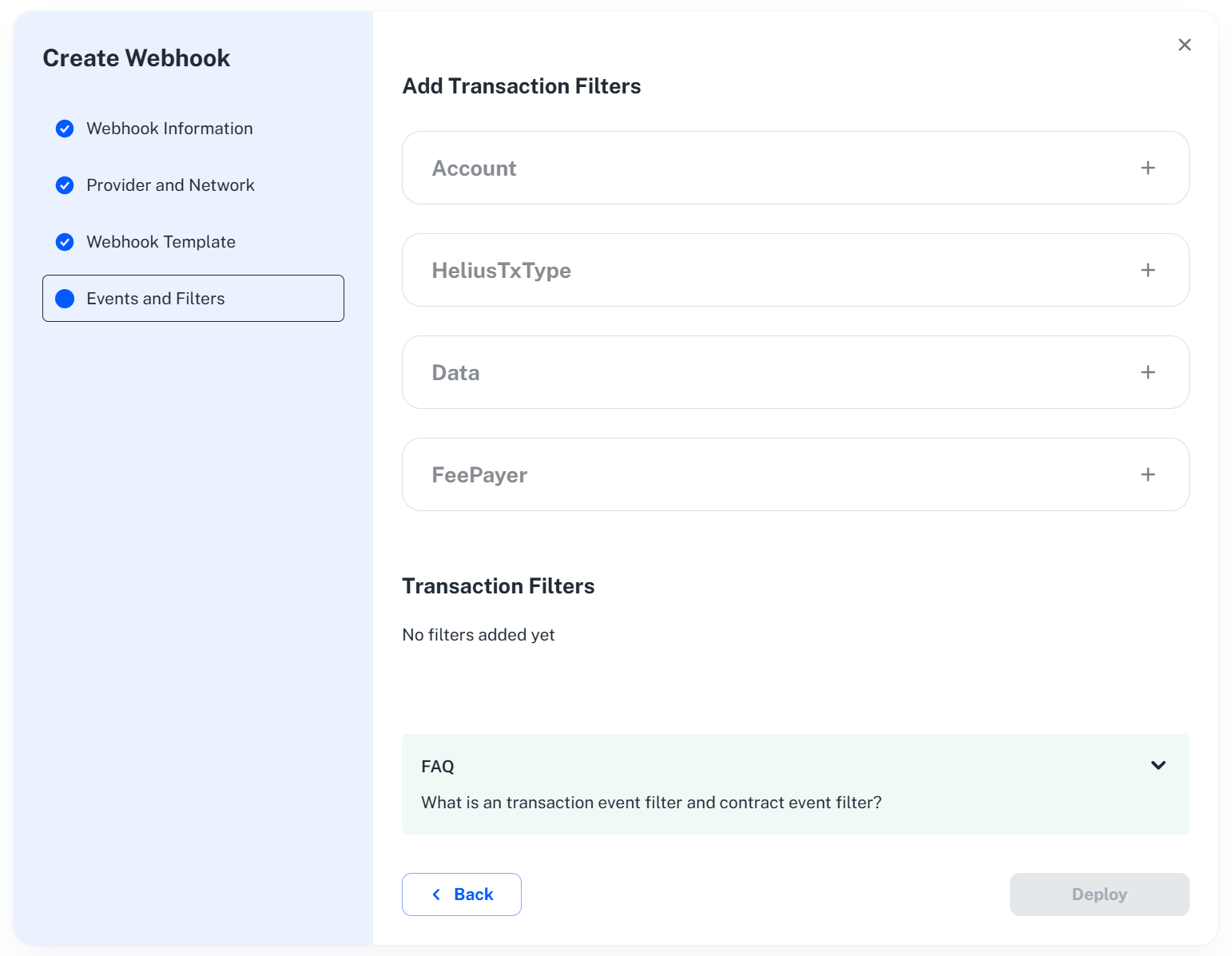The image size is (1232, 956).
Task: Click the plus icon beside HeliusTxType
Action: 1148,270
